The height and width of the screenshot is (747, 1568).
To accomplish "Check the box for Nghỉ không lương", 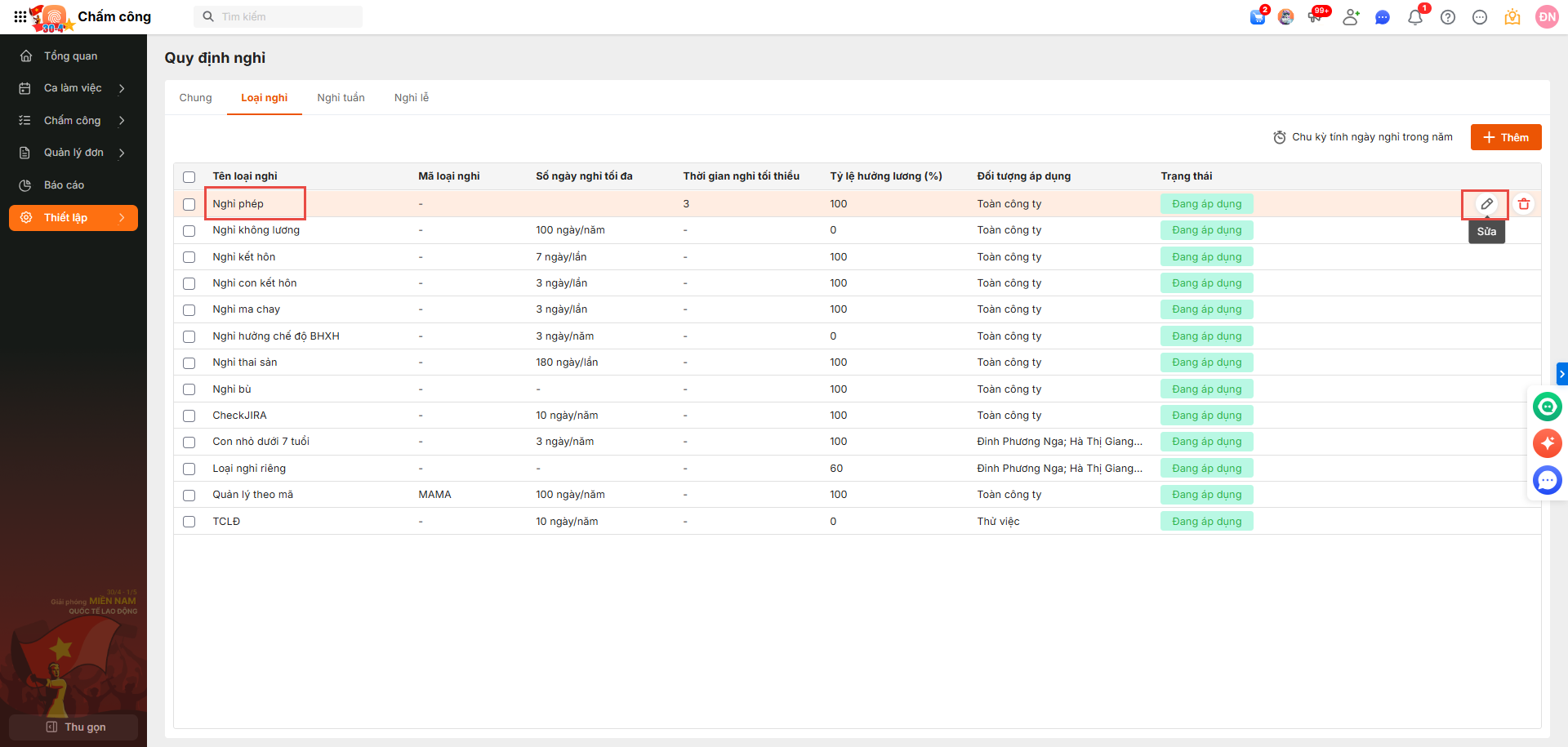I will point(189,231).
